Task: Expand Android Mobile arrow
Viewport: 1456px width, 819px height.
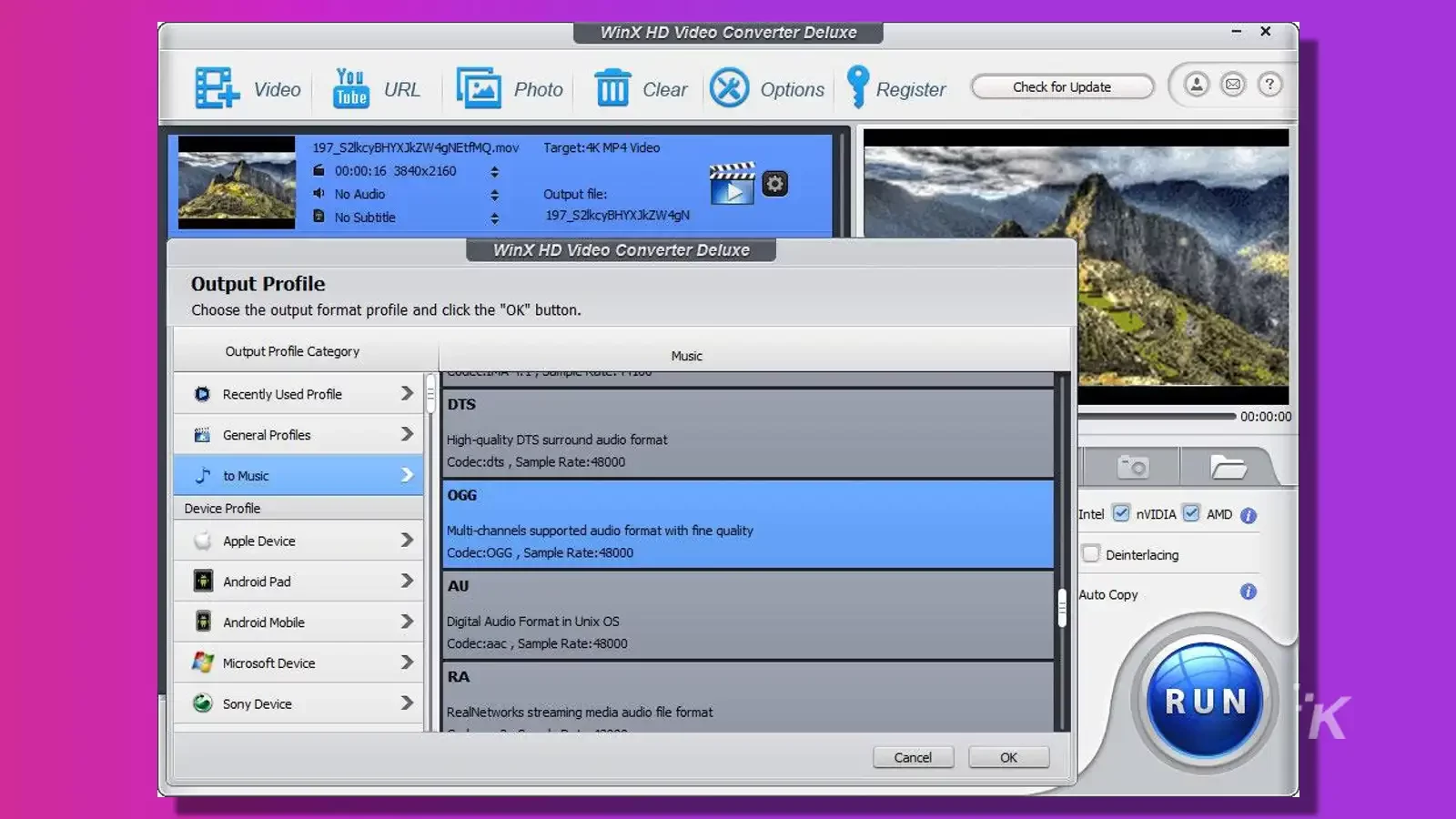Action: click(x=407, y=622)
